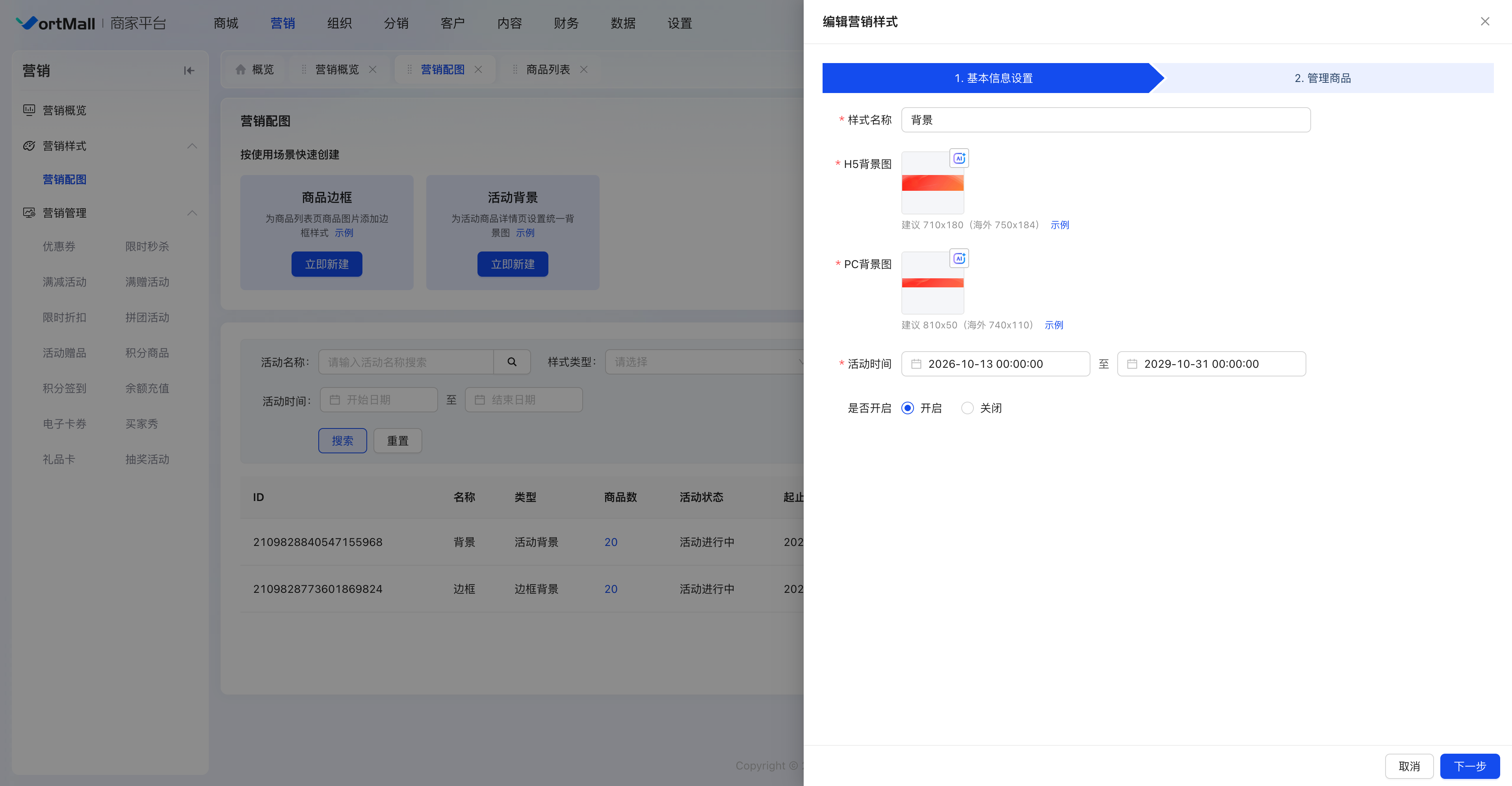Collapse the 营销管理 menu group
Viewport: 1512px width, 786px height.
pyautogui.click(x=192, y=212)
